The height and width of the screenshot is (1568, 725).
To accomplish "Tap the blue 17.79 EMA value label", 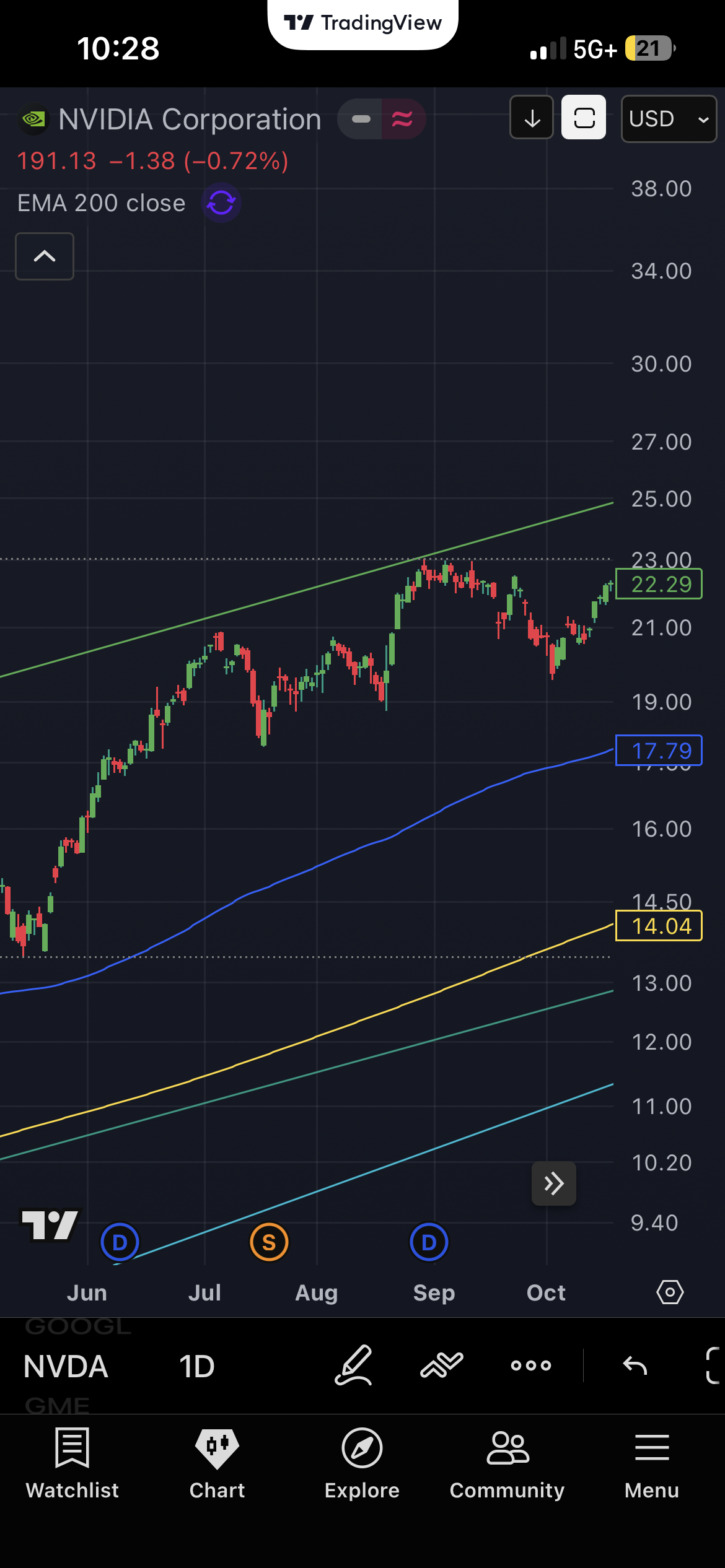I will tap(659, 751).
